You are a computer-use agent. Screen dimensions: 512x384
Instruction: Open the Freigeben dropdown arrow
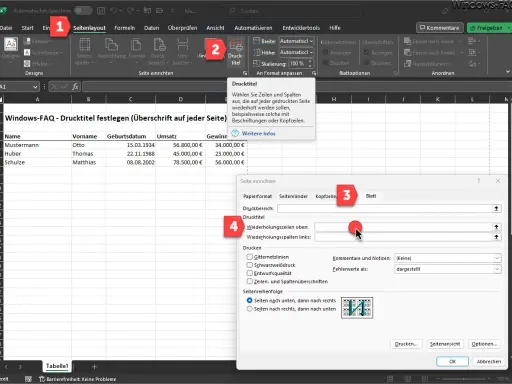508,28
